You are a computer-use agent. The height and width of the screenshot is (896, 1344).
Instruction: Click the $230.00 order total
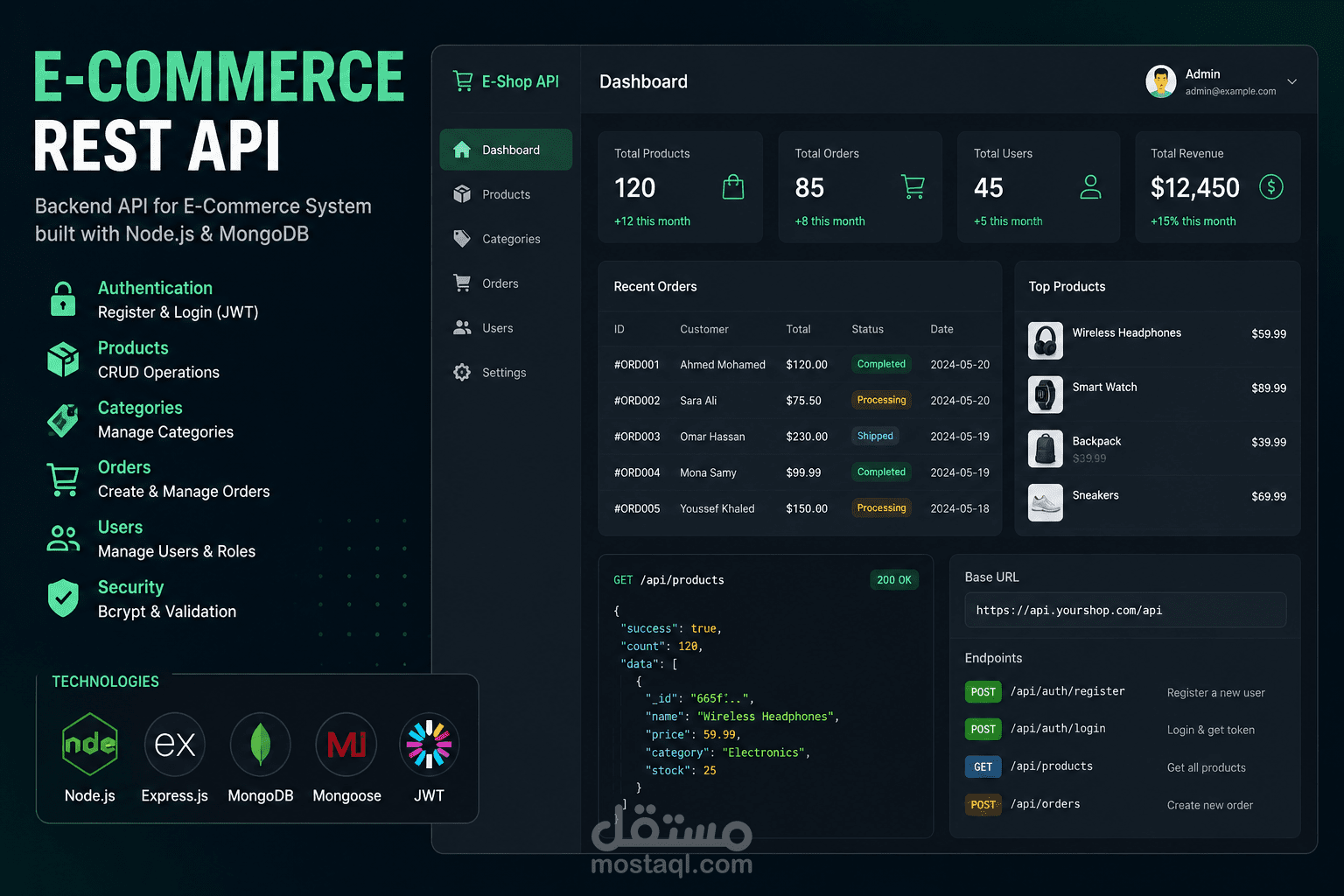807,437
